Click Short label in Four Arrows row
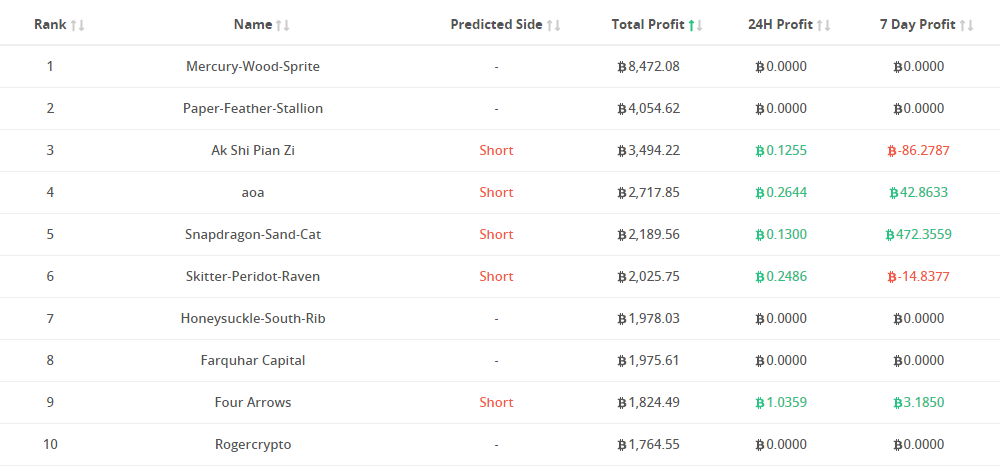The image size is (1000, 466). (x=496, y=402)
